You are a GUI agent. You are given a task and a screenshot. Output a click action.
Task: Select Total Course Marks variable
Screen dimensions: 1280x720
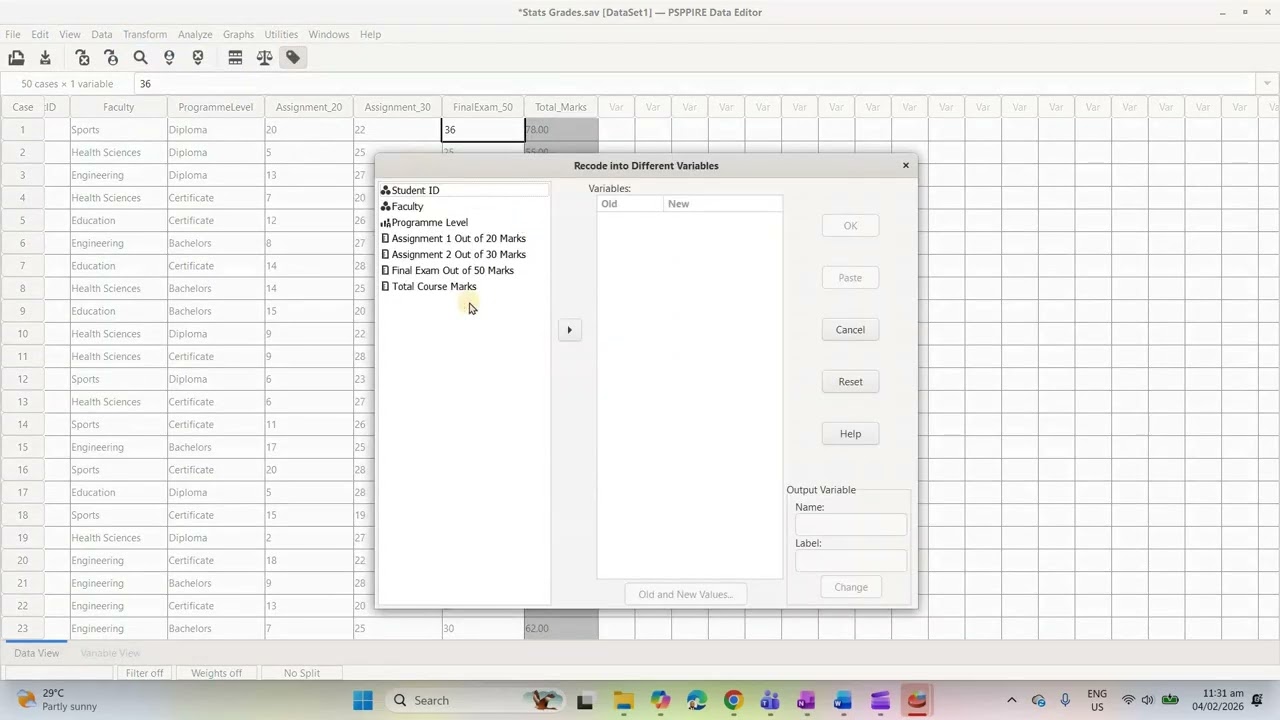(x=464, y=286)
